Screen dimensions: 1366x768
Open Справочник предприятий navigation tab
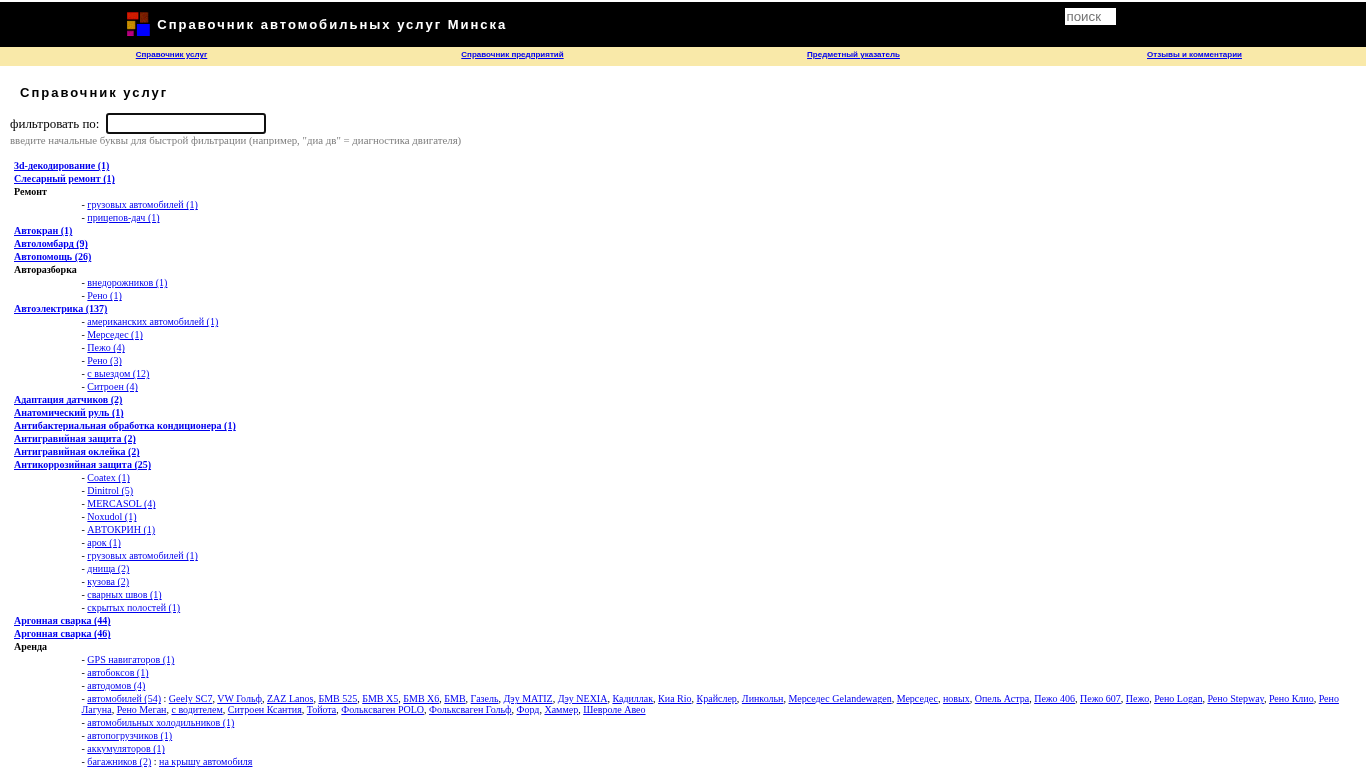pos(512,55)
